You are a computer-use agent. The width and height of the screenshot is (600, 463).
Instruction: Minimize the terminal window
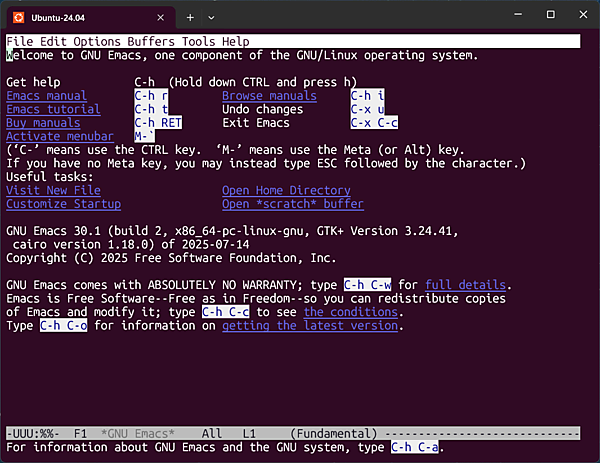point(518,15)
